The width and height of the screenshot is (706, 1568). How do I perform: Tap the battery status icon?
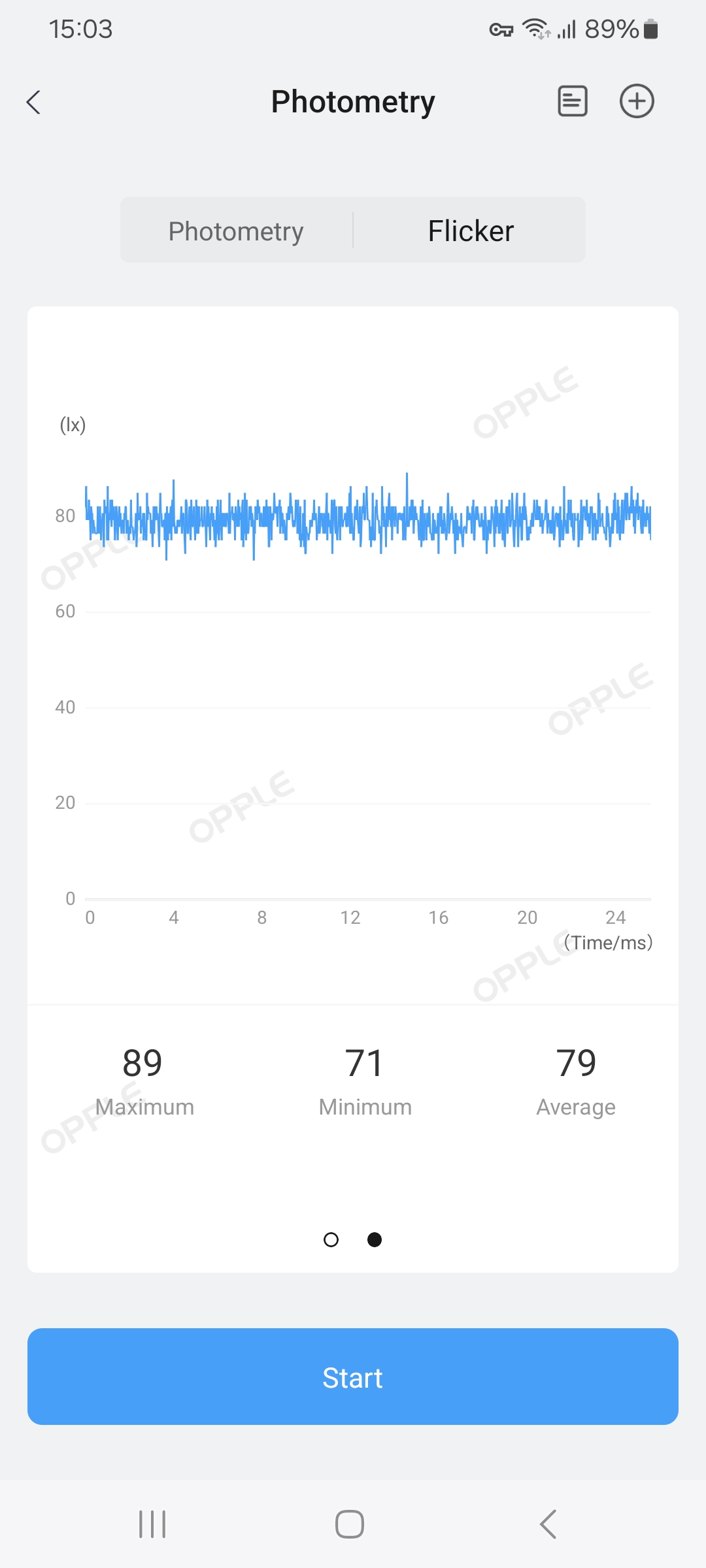[650, 29]
